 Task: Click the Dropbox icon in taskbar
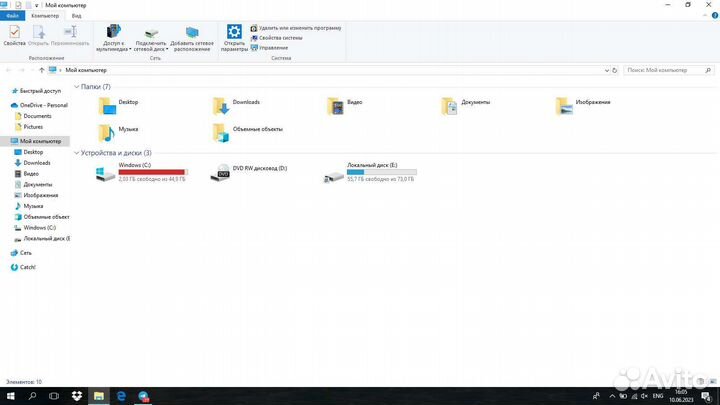(x=76, y=396)
